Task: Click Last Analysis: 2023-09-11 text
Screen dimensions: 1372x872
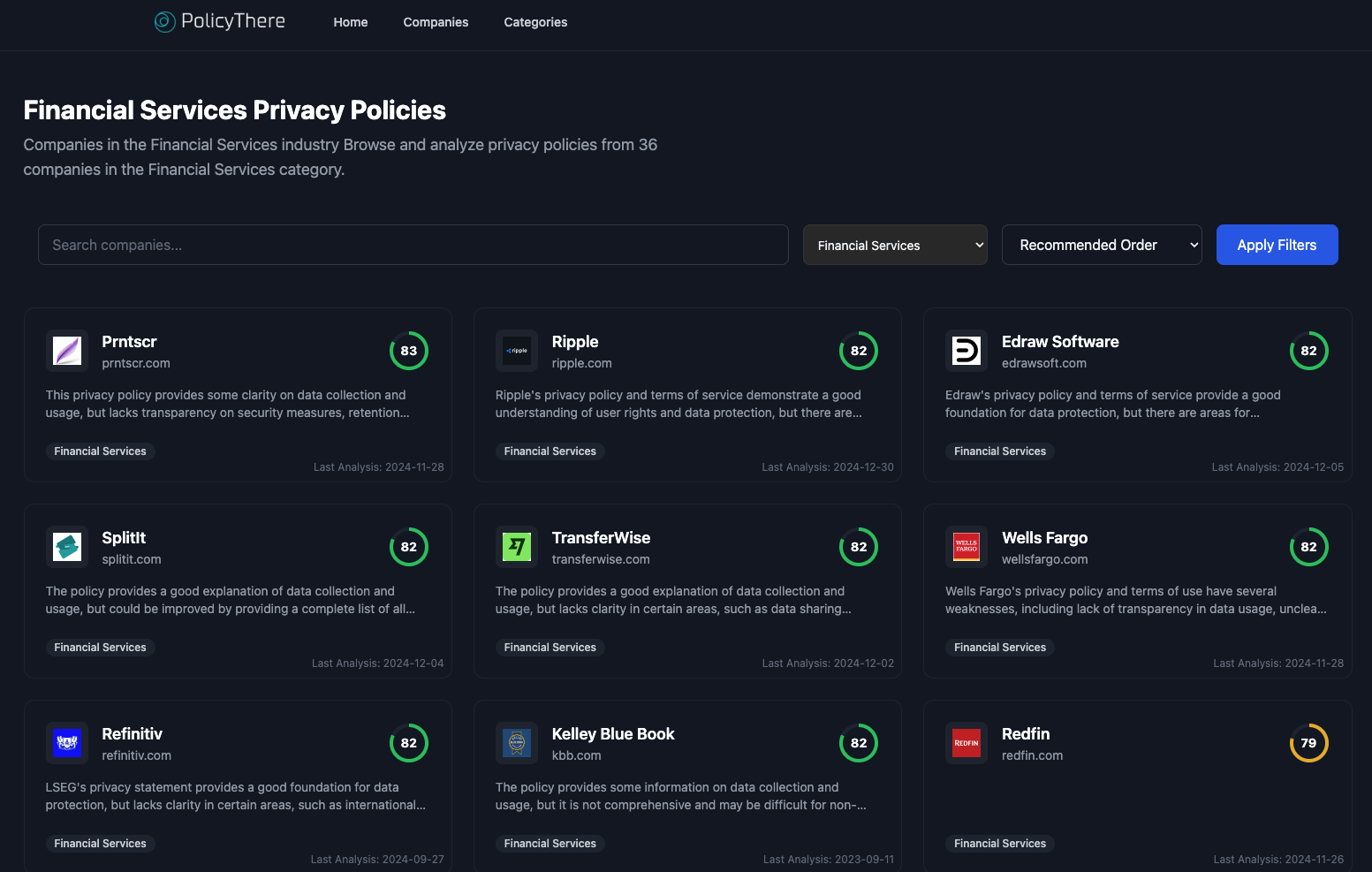Action: click(x=829, y=860)
